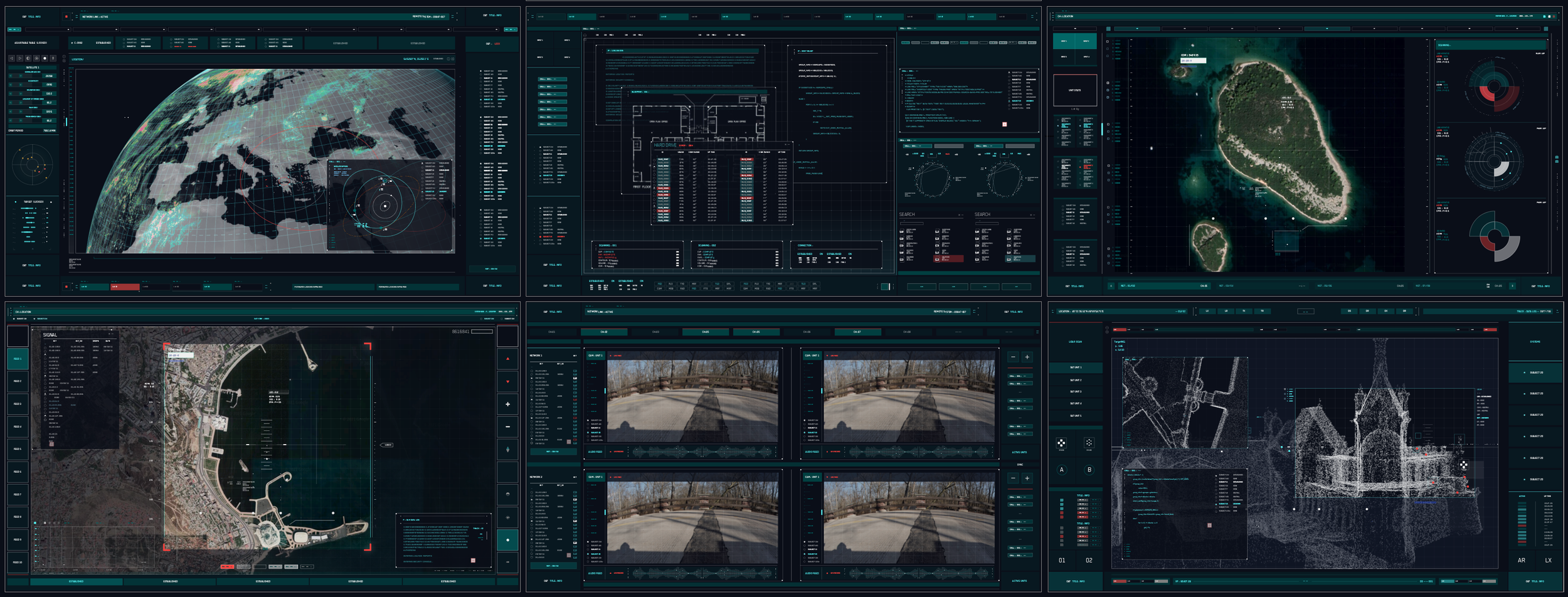Click the round A button in LIDAR panel

(x=1062, y=470)
